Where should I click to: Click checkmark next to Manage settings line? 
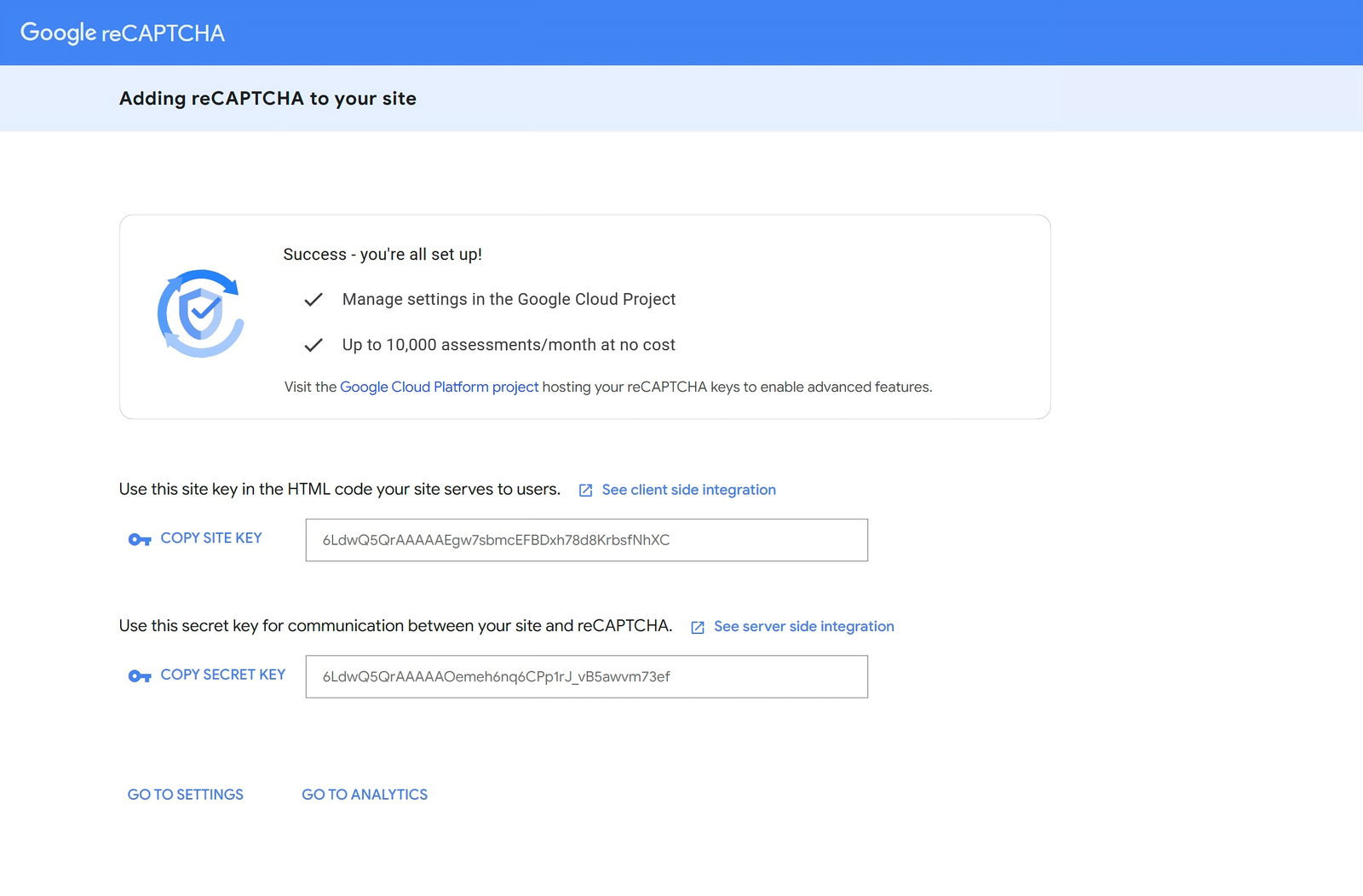pyautogui.click(x=313, y=300)
